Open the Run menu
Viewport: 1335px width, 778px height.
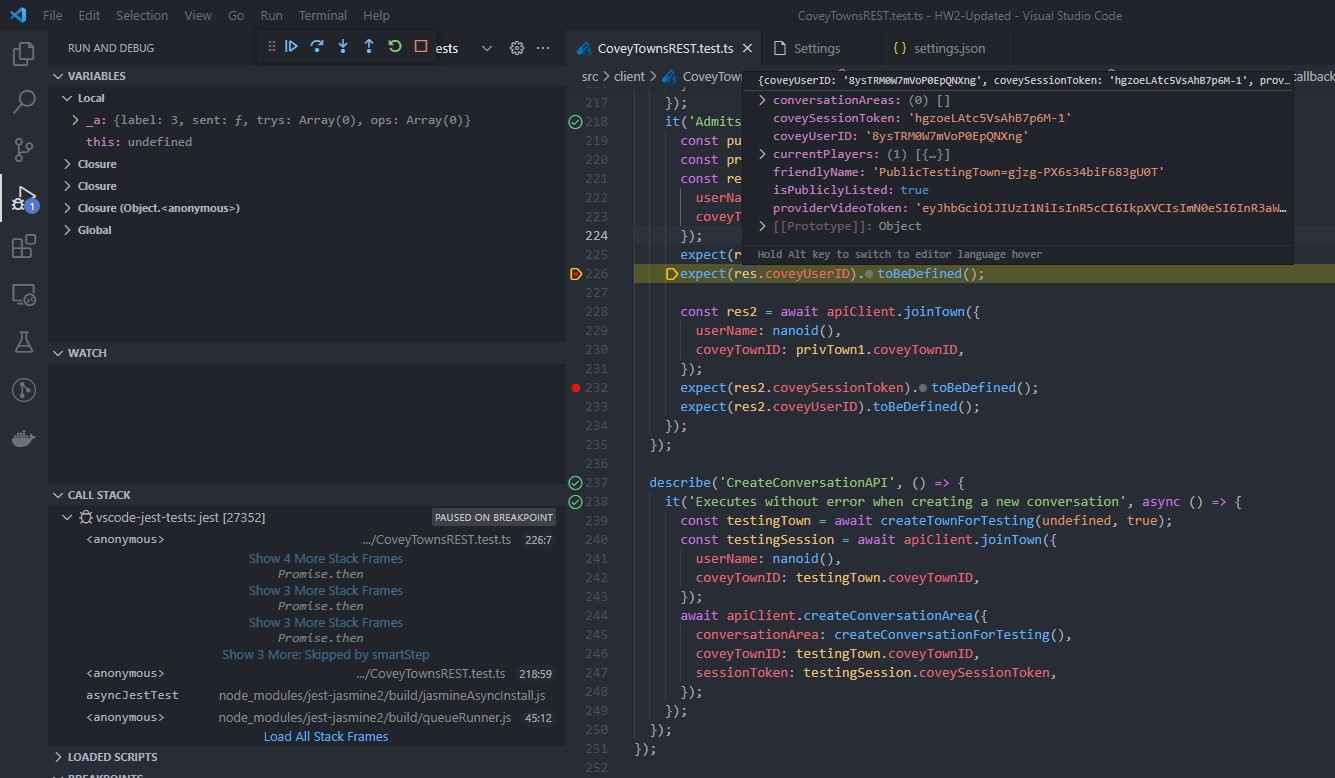(x=271, y=15)
